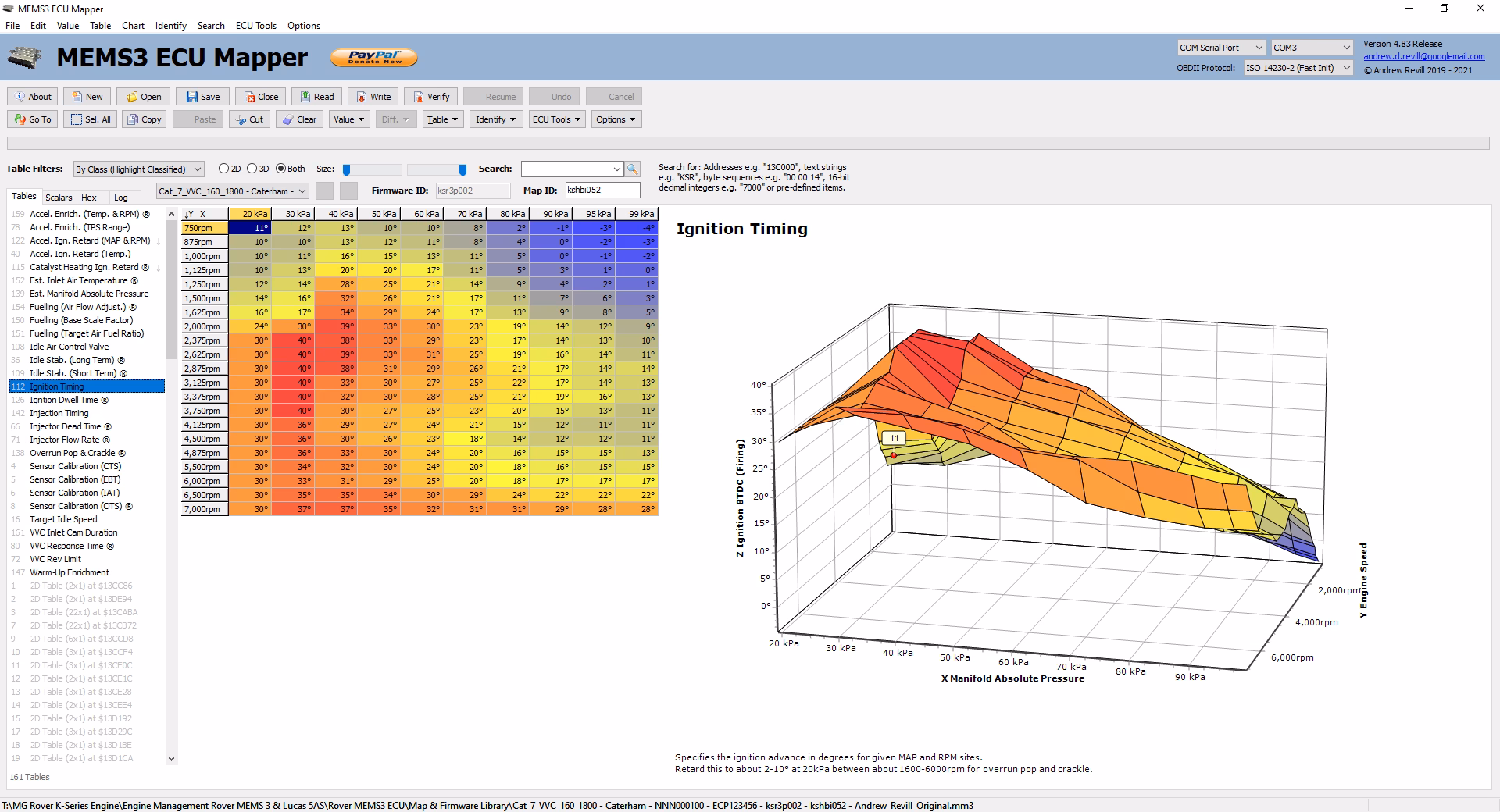
Task: Switch to the Hex tab
Action: click(x=89, y=198)
